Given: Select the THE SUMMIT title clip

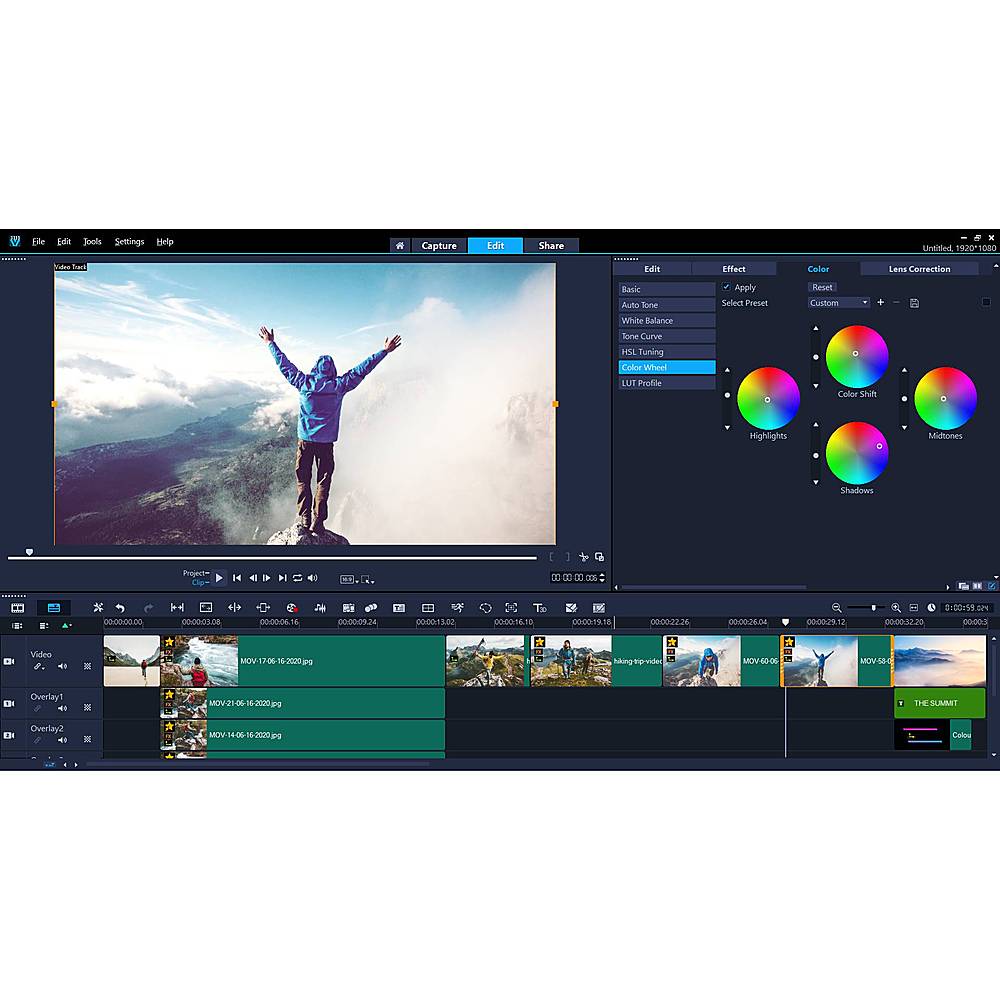Looking at the screenshot, I should (x=939, y=703).
